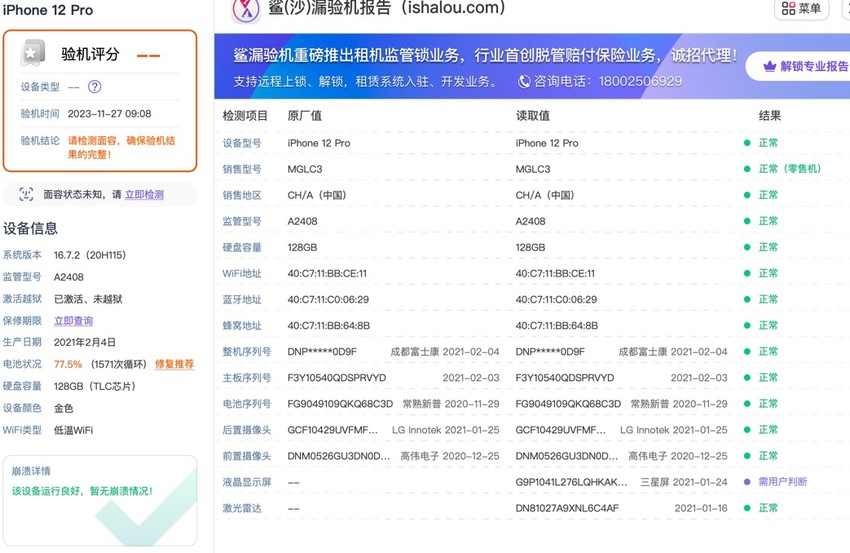Click the 设备信息 section heading
The image size is (850, 553).
tap(30, 228)
